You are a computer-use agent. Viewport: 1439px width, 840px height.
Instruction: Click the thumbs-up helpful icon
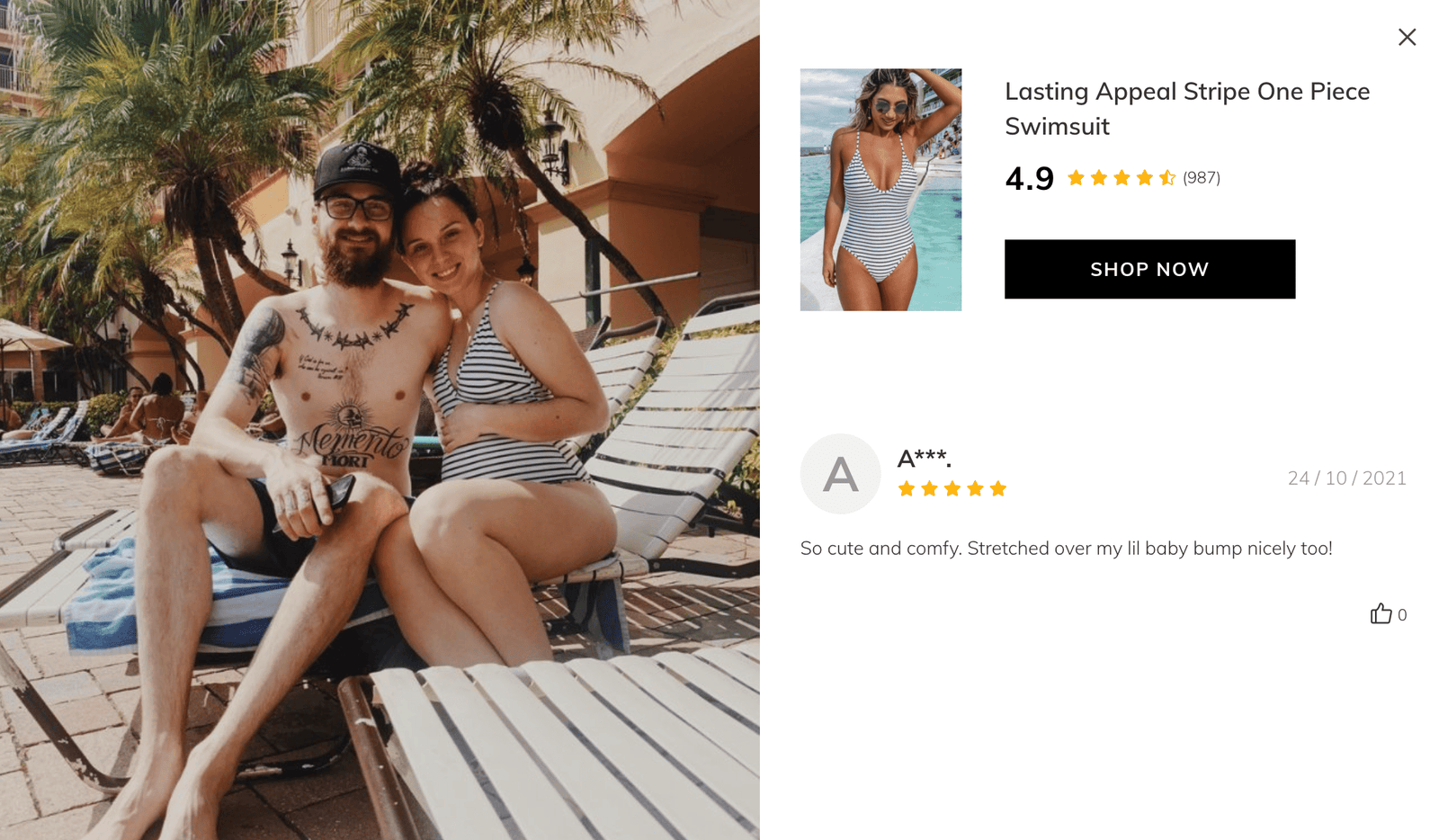click(1381, 613)
